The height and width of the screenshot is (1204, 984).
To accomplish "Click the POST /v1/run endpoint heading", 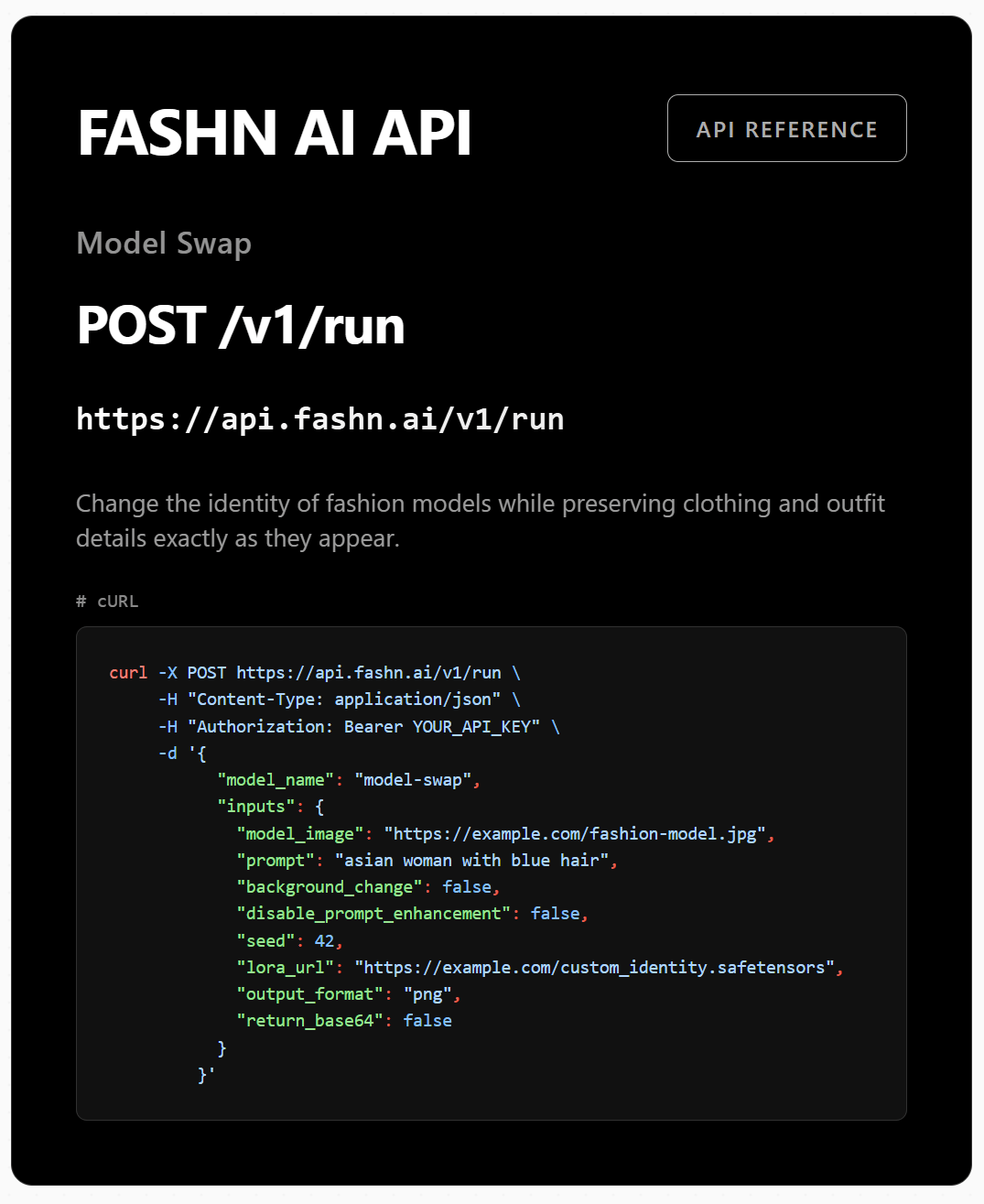I will click(x=241, y=326).
